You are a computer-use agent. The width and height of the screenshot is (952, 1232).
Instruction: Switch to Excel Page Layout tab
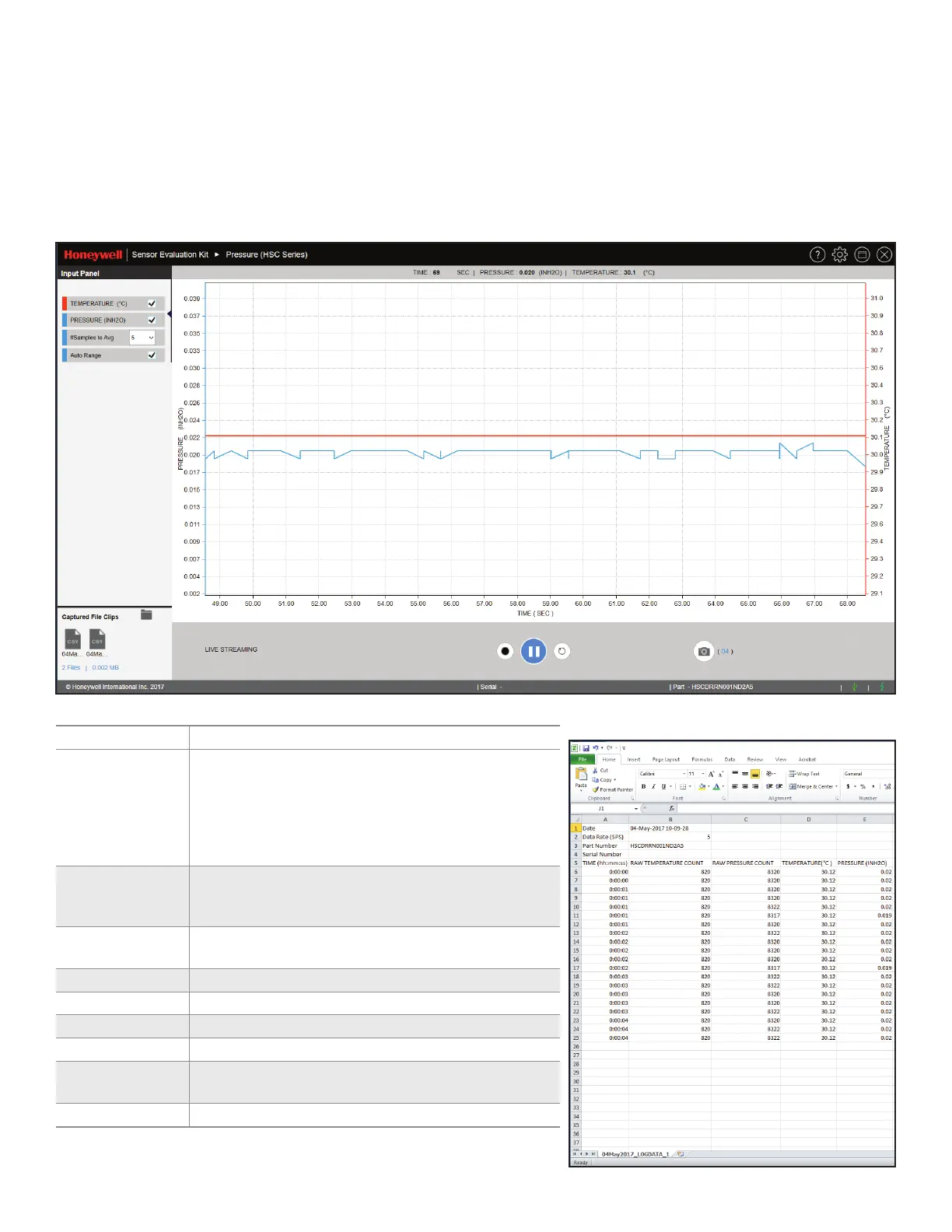[666, 759]
